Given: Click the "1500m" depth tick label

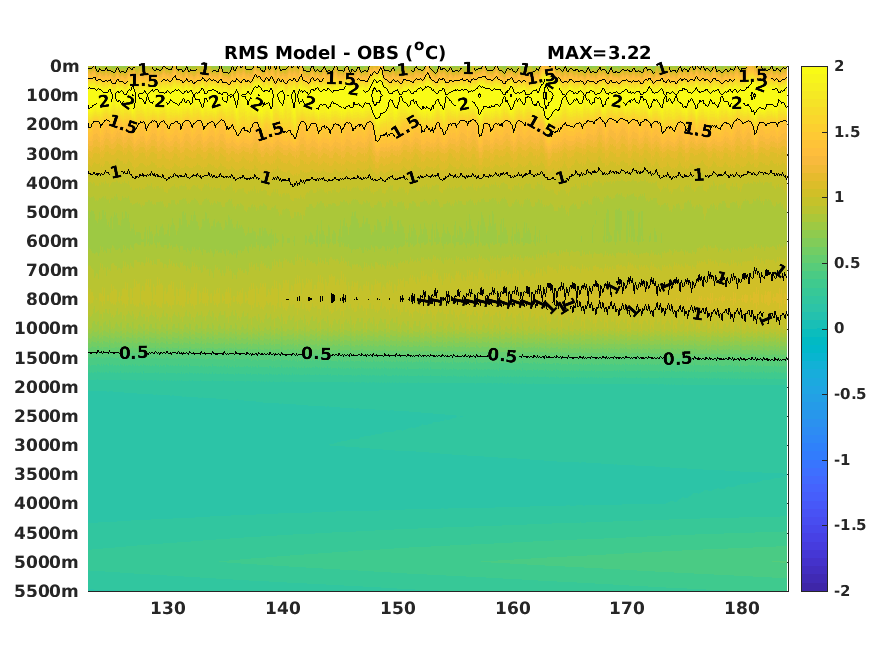Looking at the screenshot, I should pos(47,358).
